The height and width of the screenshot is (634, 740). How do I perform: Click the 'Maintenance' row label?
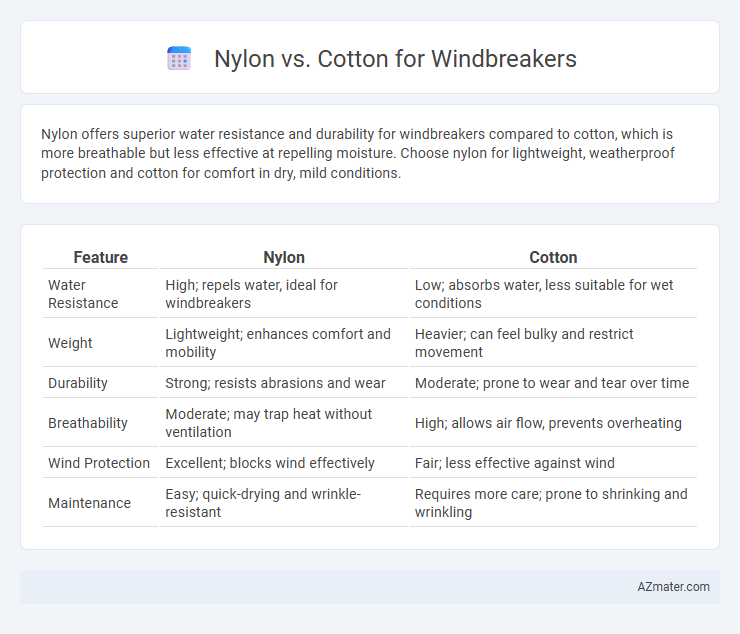pyautogui.click(x=101, y=503)
